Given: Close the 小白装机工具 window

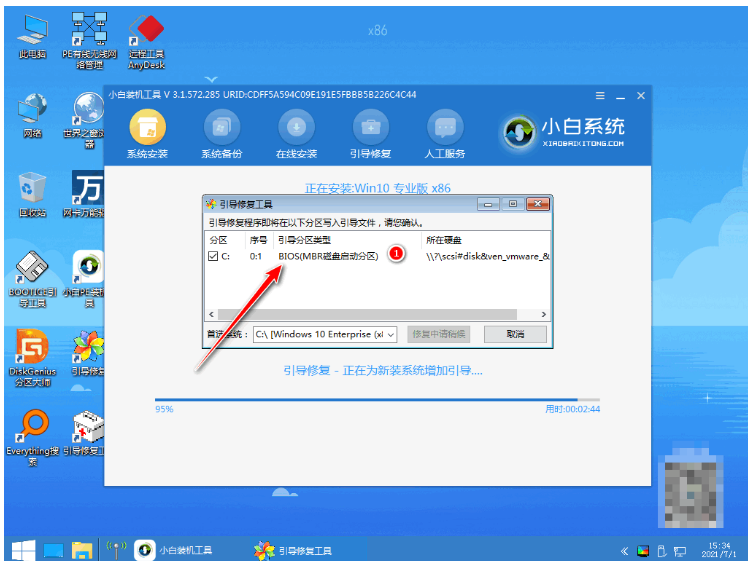Looking at the screenshot, I should click(x=641, y=96).
